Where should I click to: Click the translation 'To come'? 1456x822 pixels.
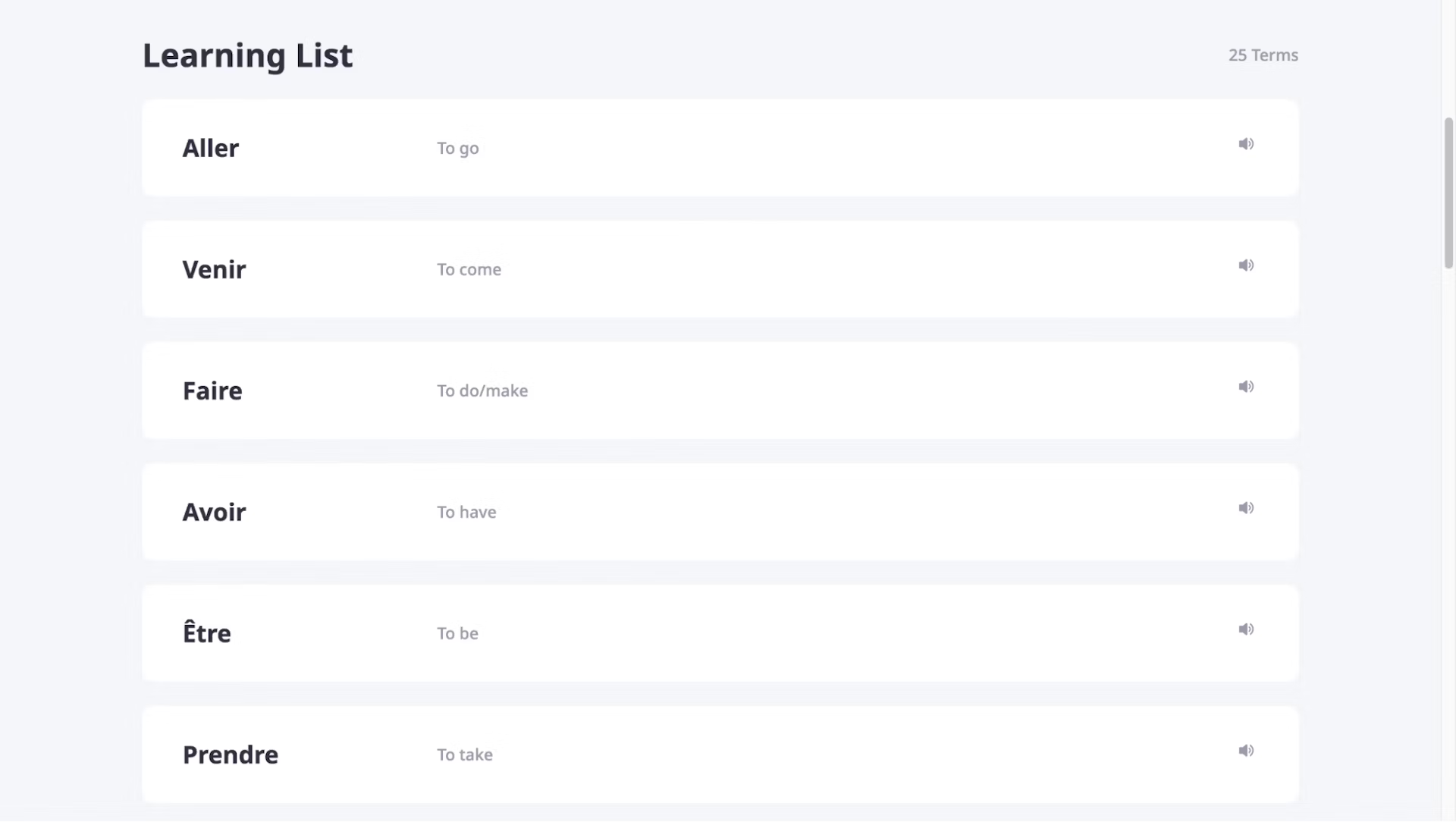tap(469, 269)
